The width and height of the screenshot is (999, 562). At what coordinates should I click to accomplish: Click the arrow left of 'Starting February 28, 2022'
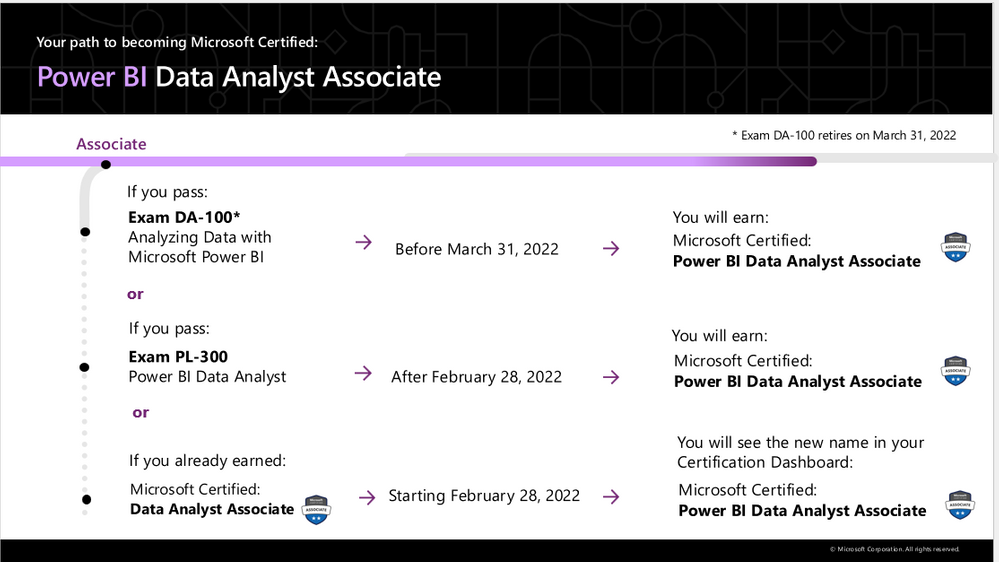[x=367, y=497]
